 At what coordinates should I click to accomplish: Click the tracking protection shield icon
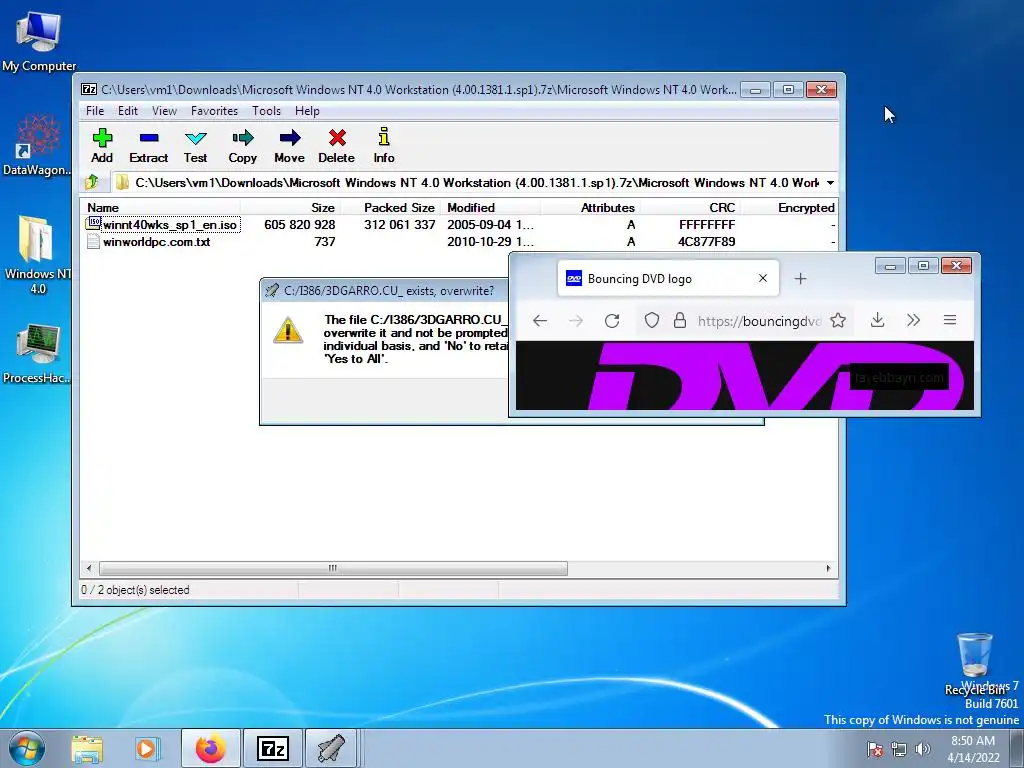pos(652,321)
